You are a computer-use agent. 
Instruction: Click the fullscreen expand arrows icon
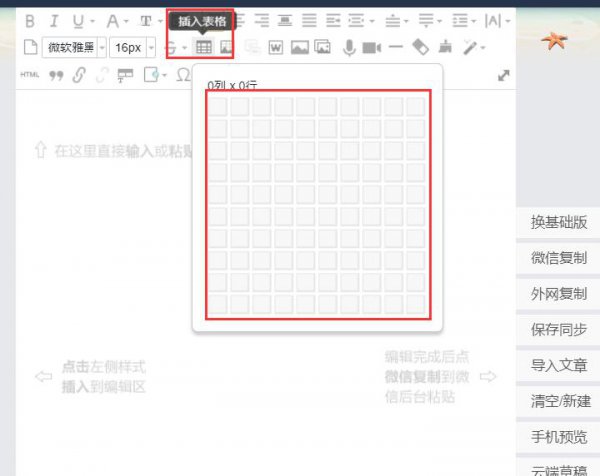click(504, 75)
